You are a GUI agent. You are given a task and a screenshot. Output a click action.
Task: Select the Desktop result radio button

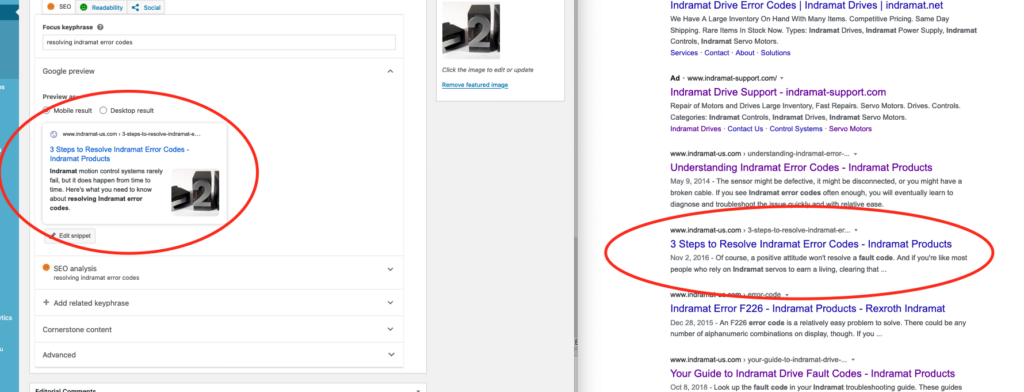point(103,110)
